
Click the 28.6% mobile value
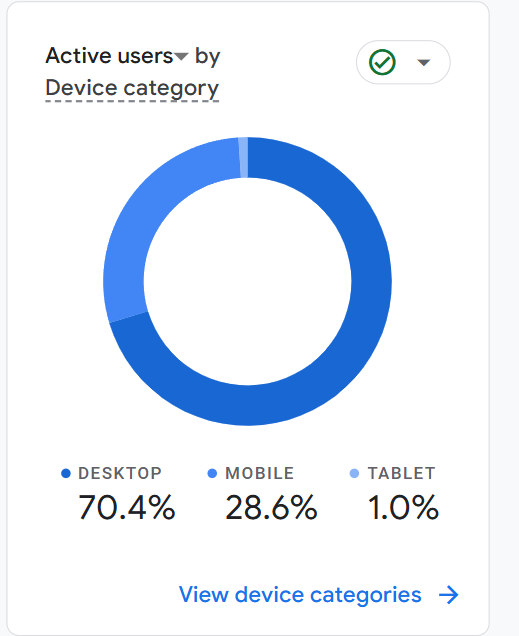click(x=271, y=507)
